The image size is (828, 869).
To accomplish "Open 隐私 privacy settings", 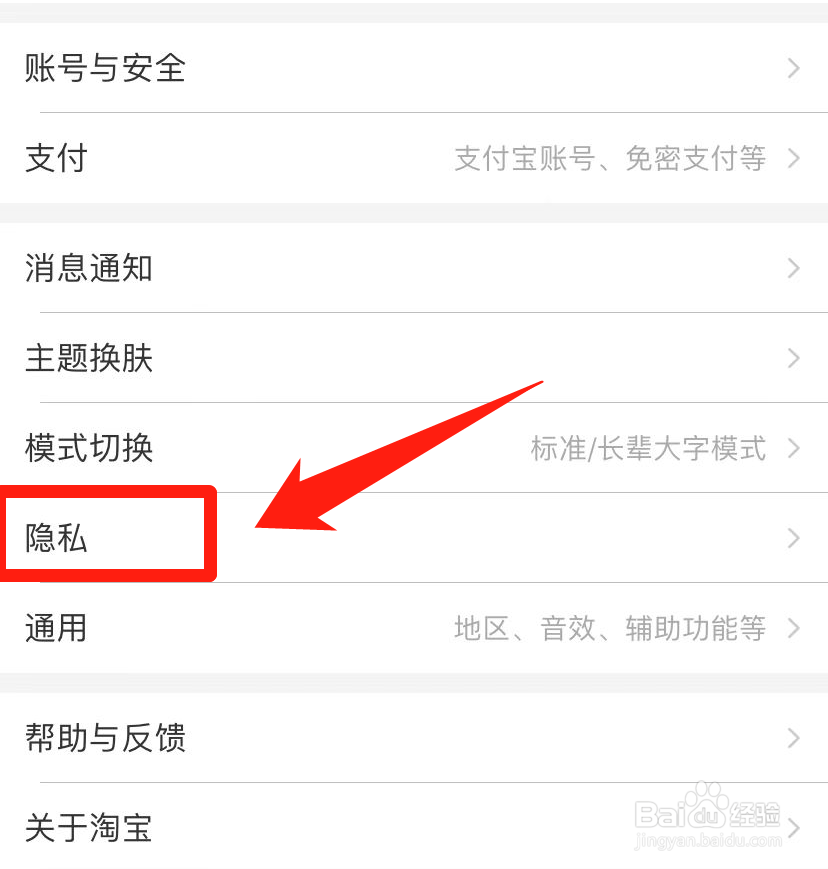I will point(414,538).
